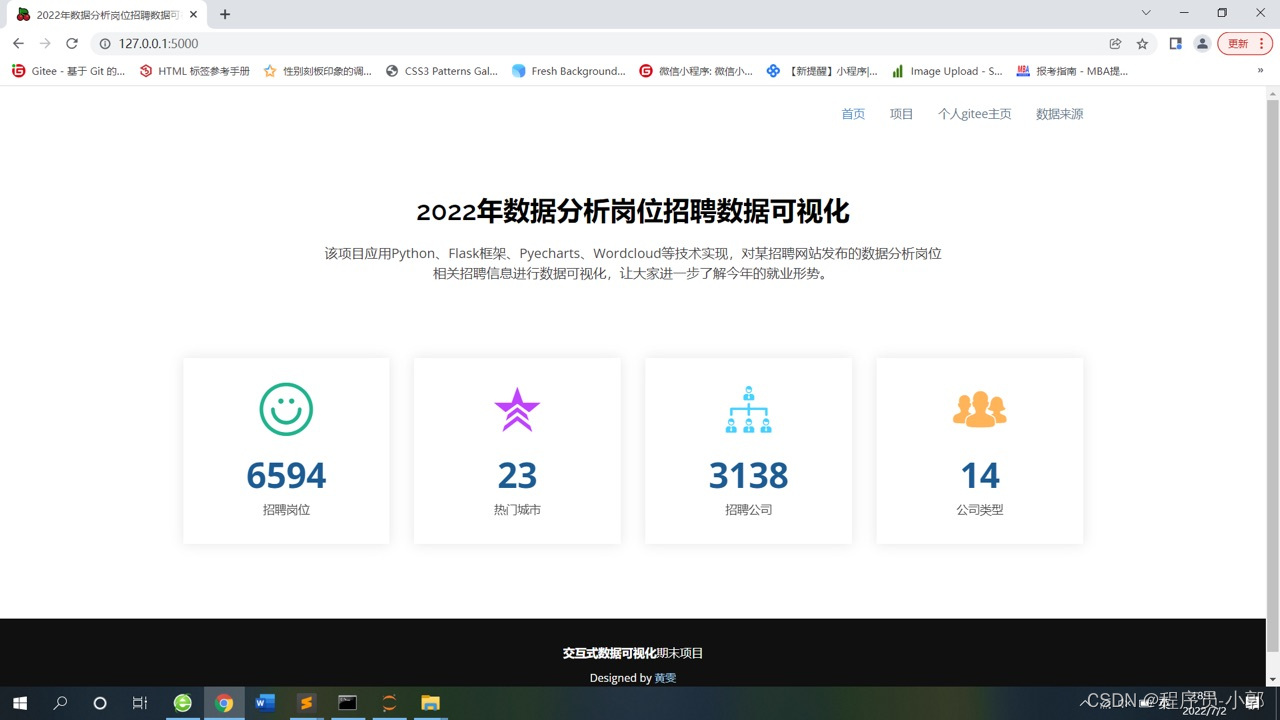Click the page heading 2022年数据分析岗位招聘数据可视化
The height and width of the screenshot is (720, 1280).
pos(633,212)
